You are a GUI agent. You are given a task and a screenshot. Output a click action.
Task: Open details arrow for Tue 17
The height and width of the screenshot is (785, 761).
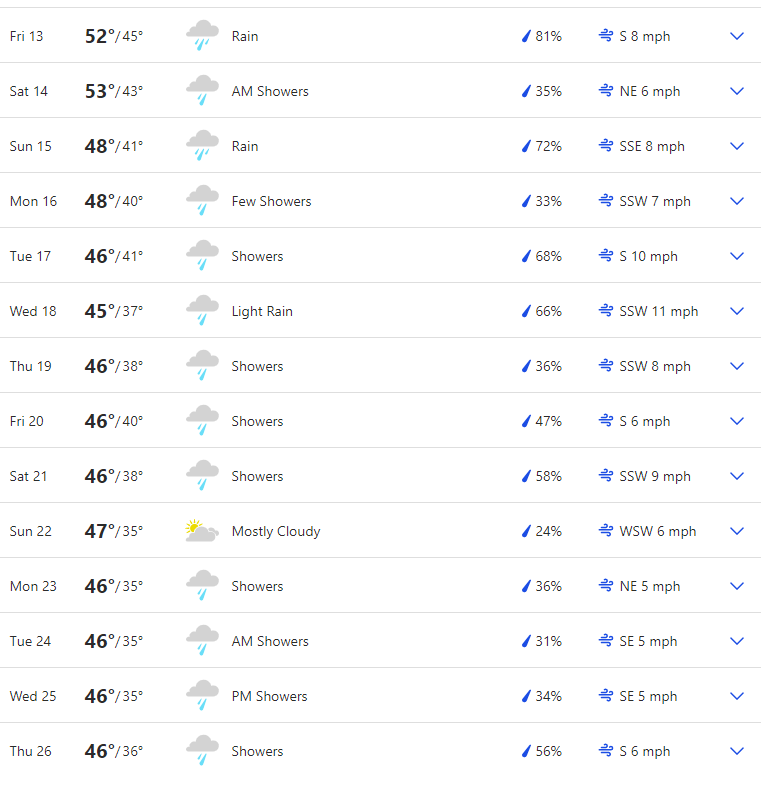point(737,256)
